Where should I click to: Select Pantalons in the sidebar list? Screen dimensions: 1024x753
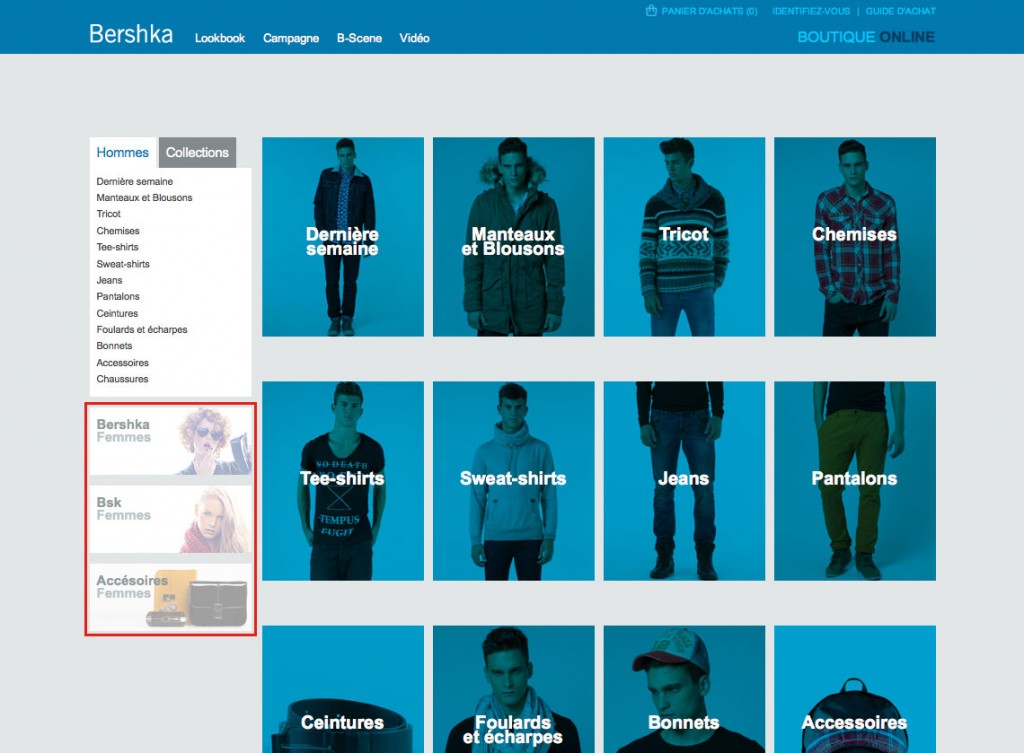pyautogui.click(x=118, y=296)
